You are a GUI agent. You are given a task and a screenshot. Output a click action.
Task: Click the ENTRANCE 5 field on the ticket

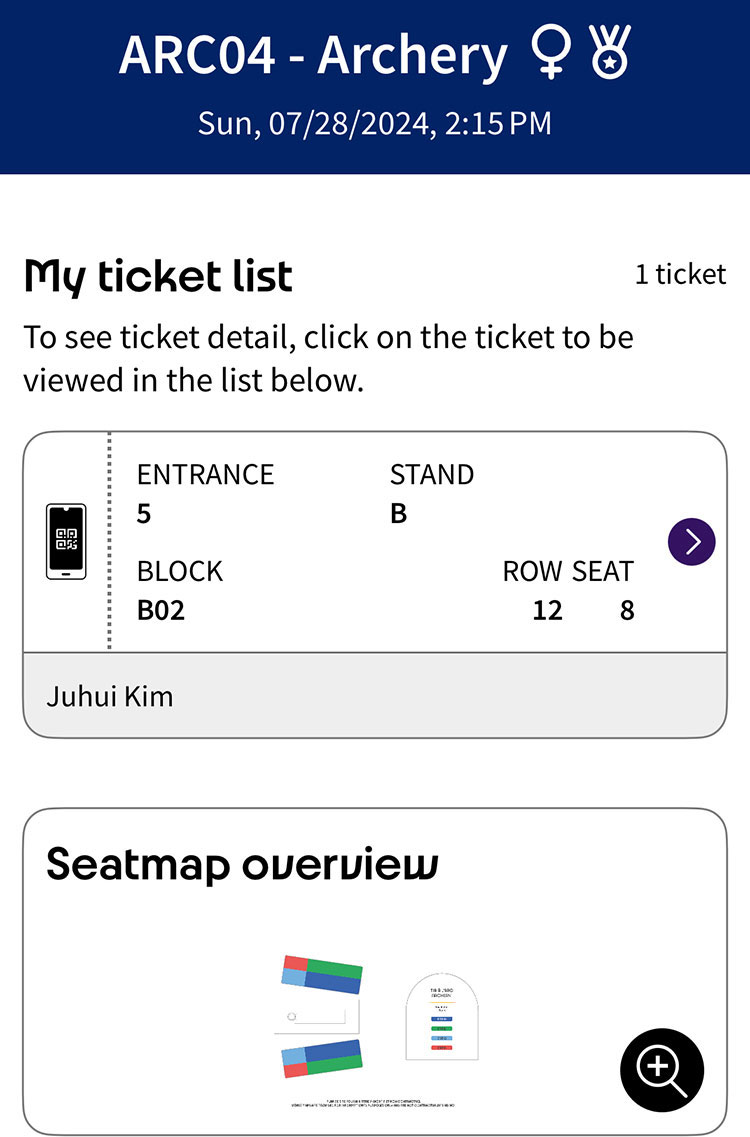point(205,493)
